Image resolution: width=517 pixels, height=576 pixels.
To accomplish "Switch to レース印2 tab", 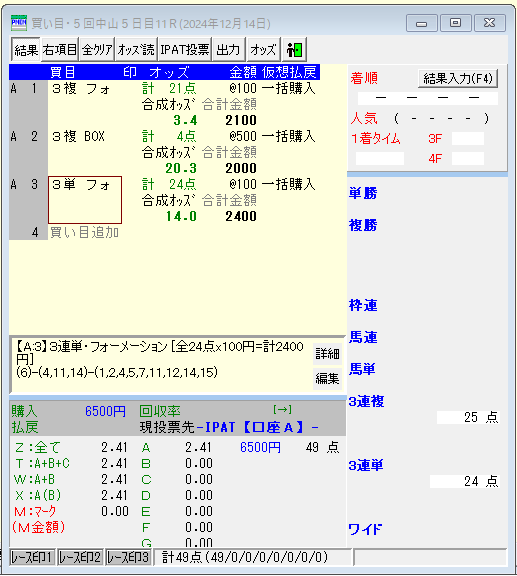I will pos(80,558).
